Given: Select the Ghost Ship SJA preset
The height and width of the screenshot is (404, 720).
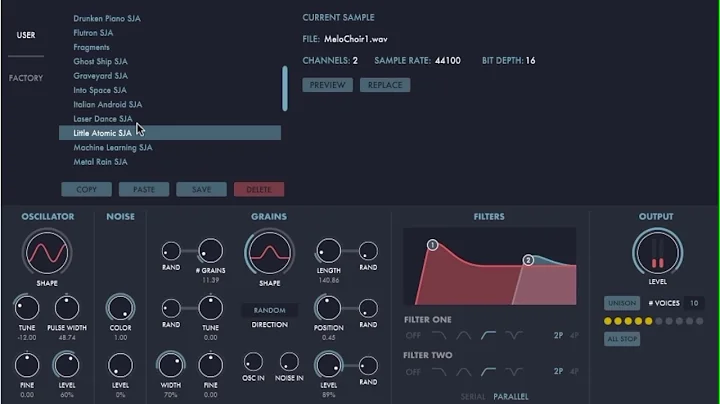Looking at the screenshot, I should (101, 62).
